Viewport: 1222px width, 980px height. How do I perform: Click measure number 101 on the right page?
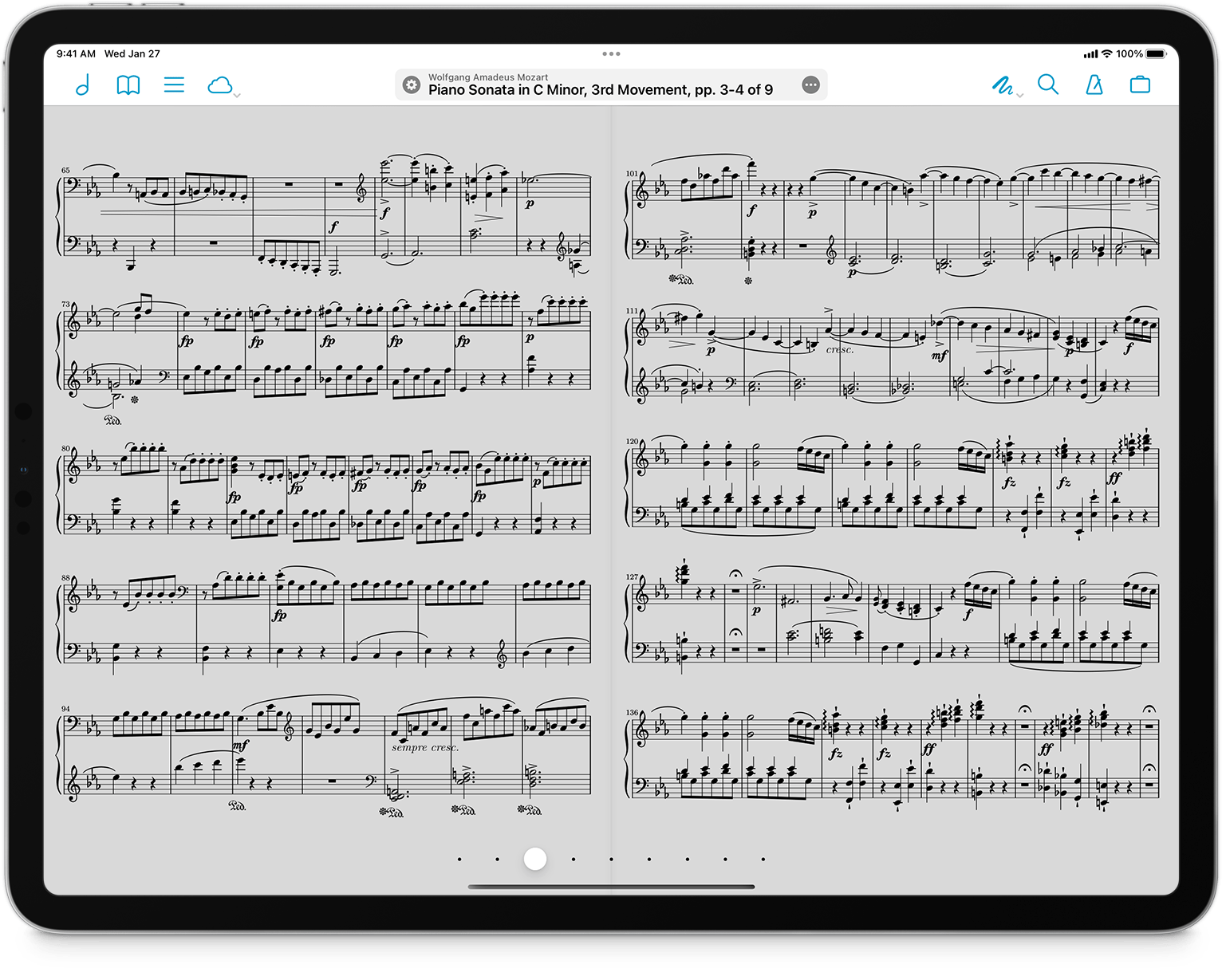(632, 172)
